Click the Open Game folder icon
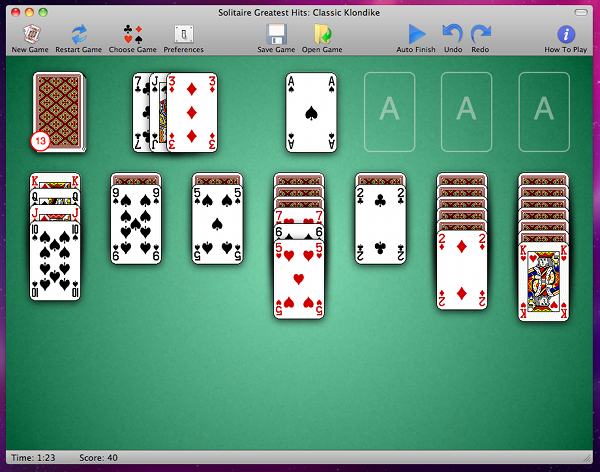Screen dimensions: 600x472 point(321,35)
